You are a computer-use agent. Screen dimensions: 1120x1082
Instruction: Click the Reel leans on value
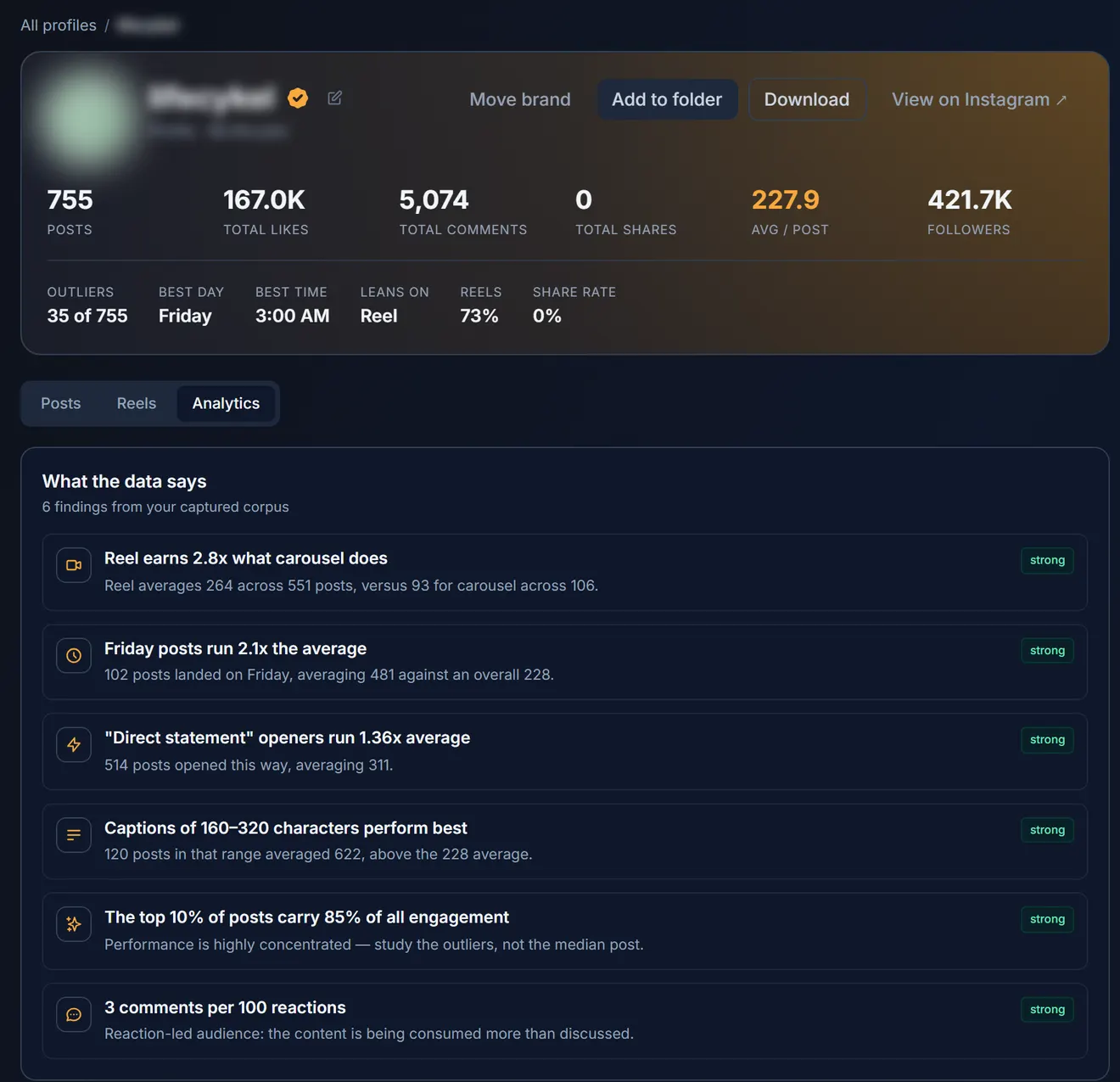378,316
